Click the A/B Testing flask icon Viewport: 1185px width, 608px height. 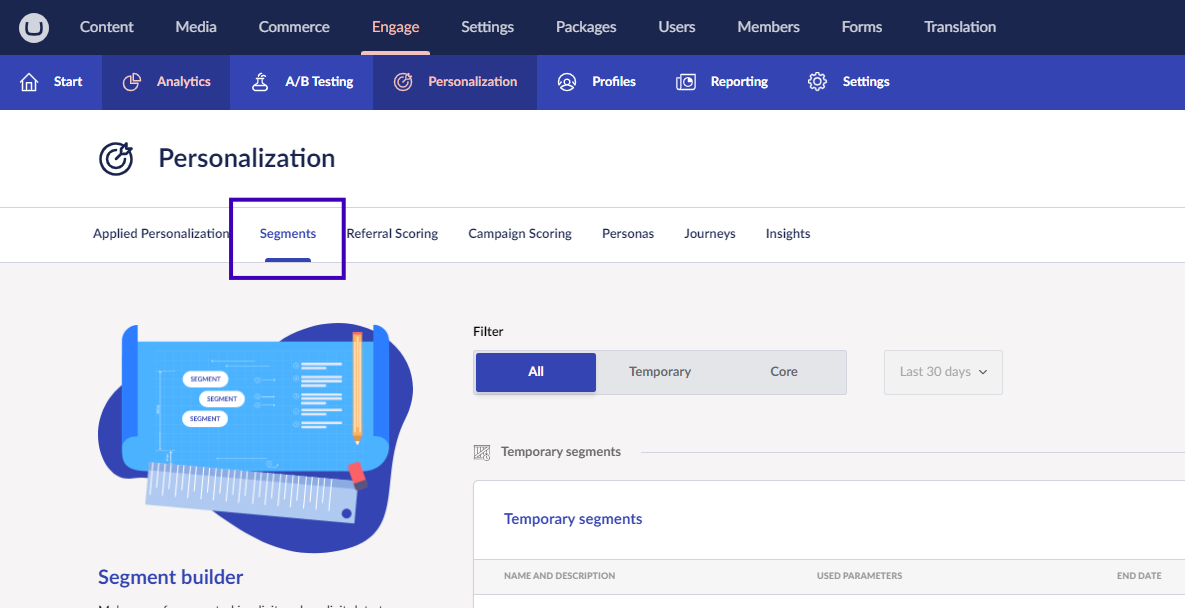(x=260, y=82)
